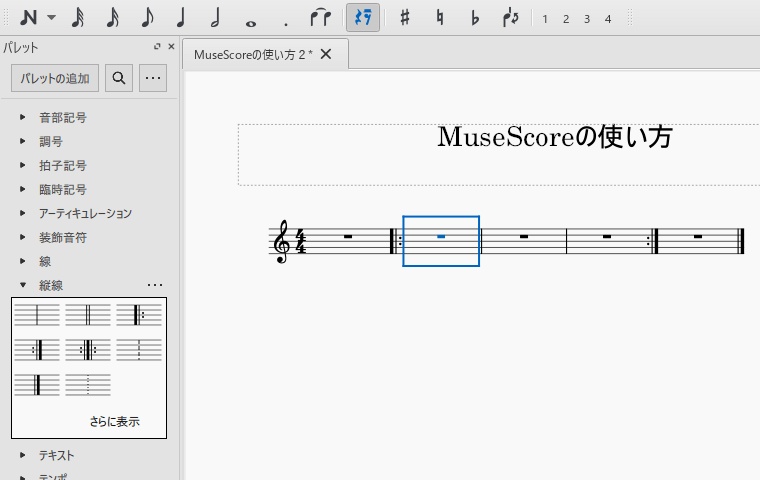Image resolution: width=760 pixels, height=480 pixels.
Task: Expand 装飾音符 palette
Action: (x=22, y=237)
